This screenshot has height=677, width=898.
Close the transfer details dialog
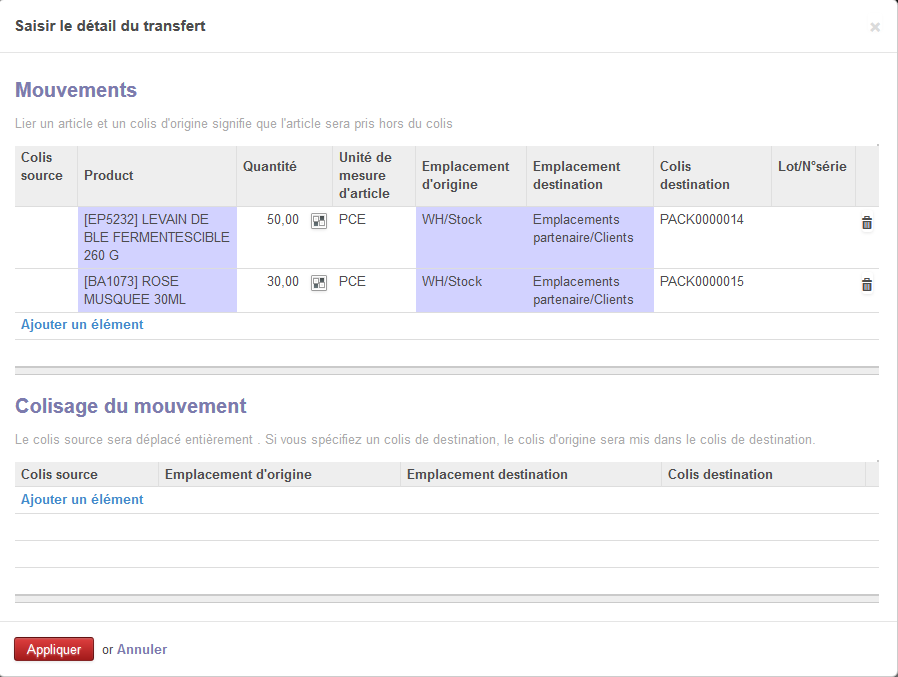pos(875,27)
